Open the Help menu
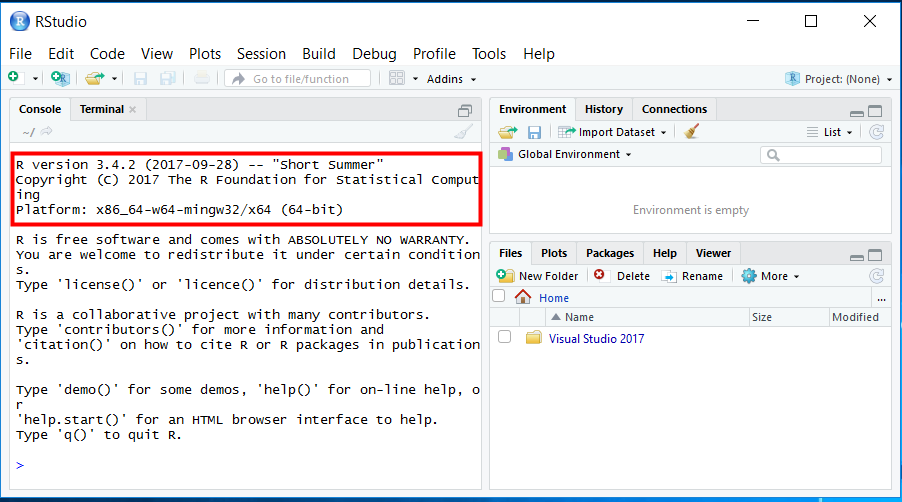 point(539,53)
